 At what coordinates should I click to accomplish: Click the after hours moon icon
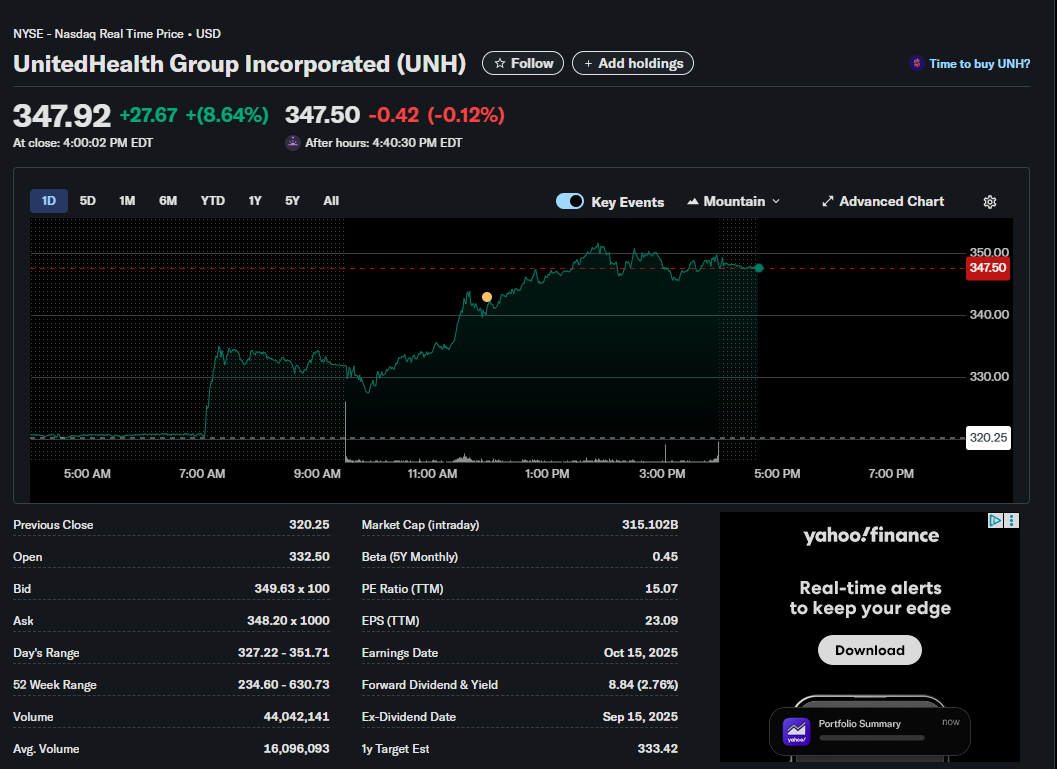point(293,143)
